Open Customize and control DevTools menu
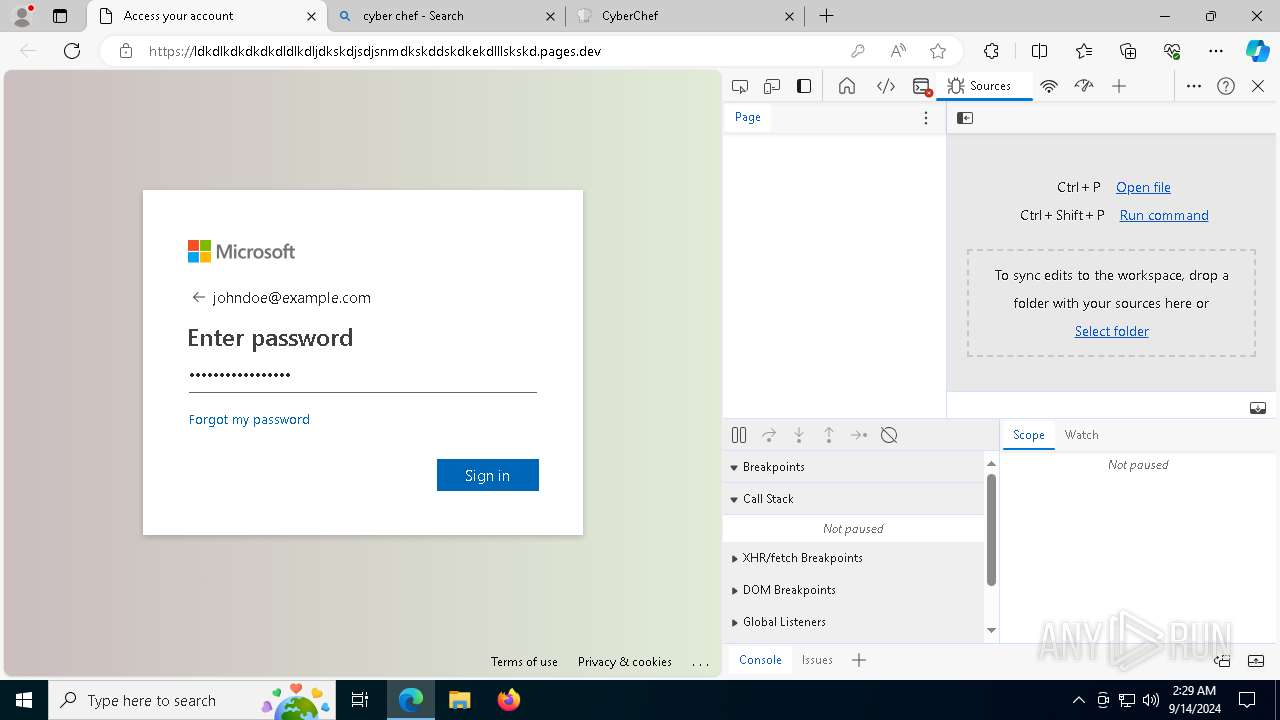This screenshot has height=720, width=1280. tap(1194, 86)
